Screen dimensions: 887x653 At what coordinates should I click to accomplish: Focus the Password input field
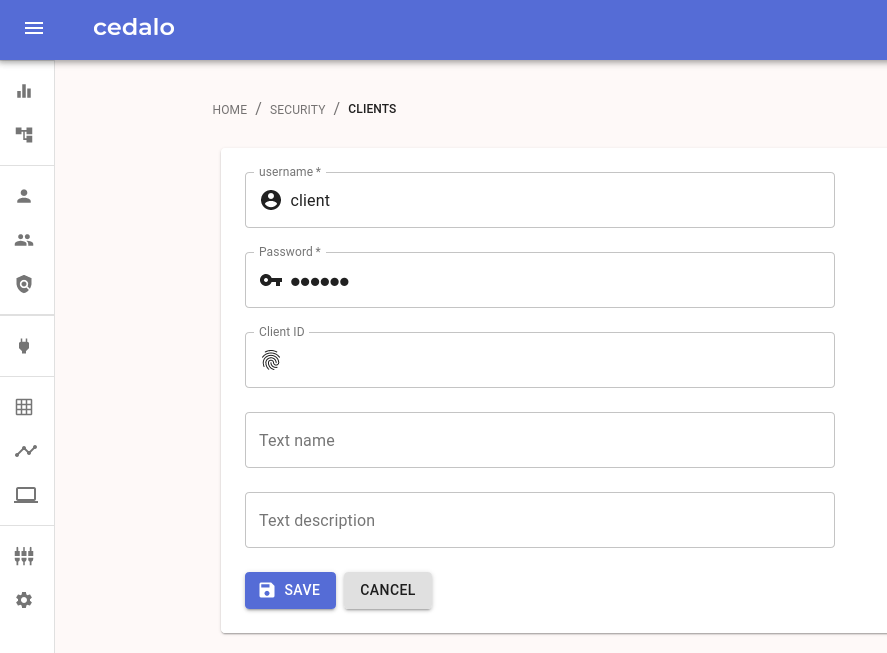click(540, 280)
